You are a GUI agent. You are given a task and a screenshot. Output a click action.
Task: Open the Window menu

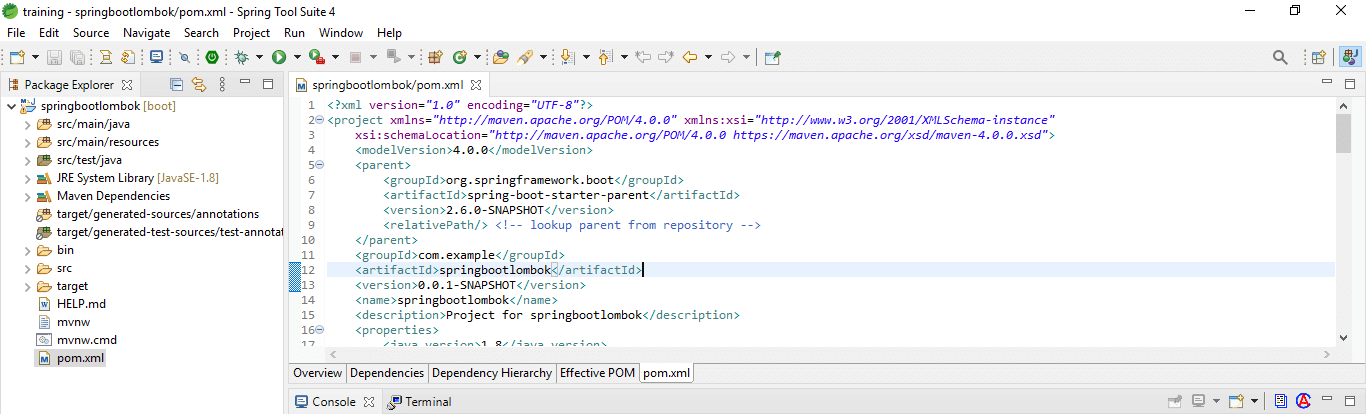(341, 33)
